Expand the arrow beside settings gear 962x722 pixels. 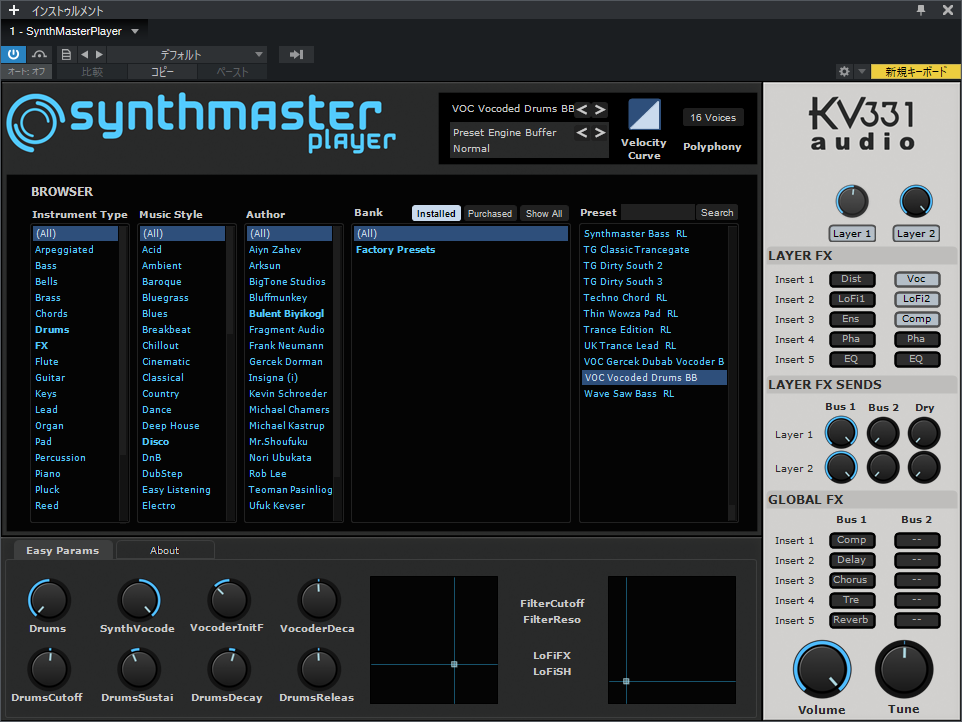861,71
